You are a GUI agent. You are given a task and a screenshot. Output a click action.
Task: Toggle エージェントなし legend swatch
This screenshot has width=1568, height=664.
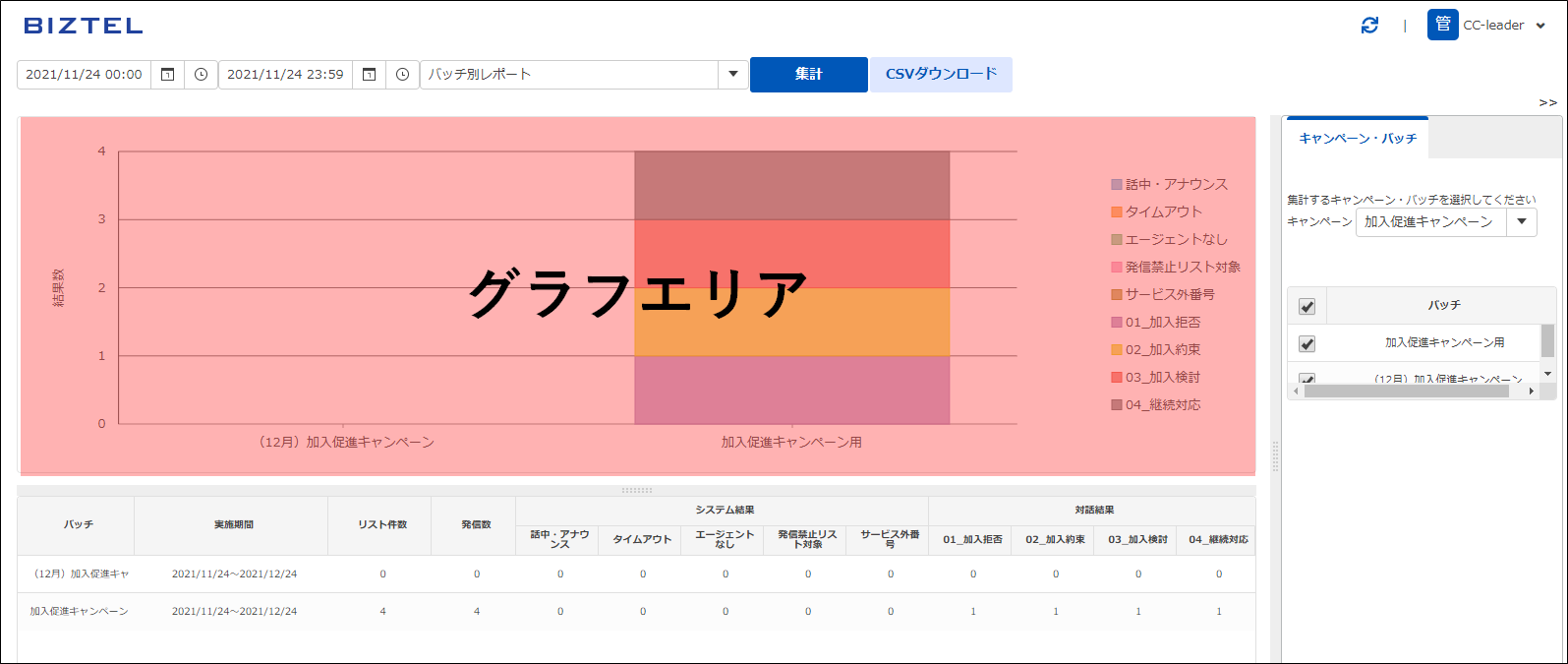pyautogui.click(x=1117, y=240)
